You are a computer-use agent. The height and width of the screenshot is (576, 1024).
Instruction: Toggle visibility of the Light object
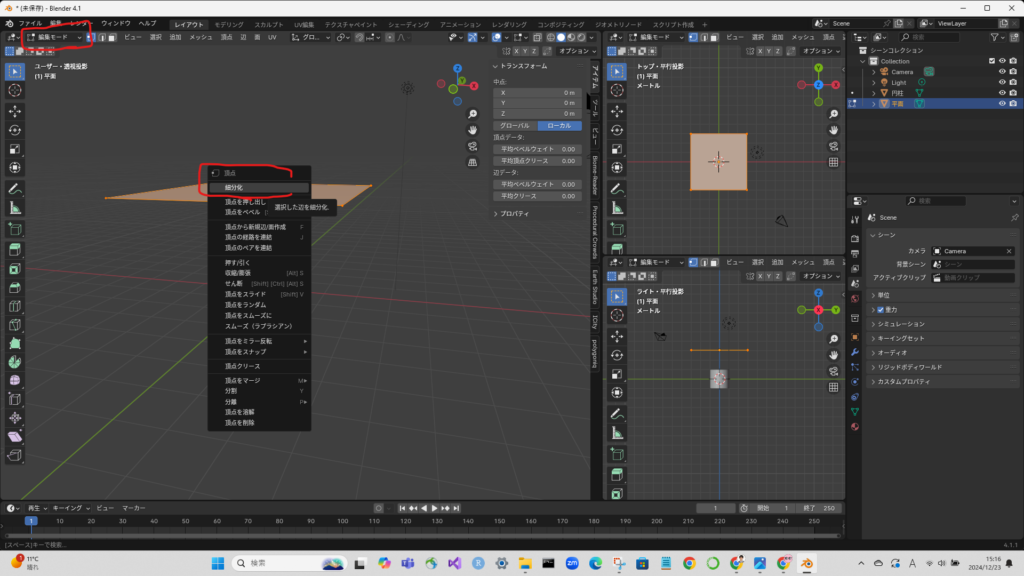(x=1001, y=82)
